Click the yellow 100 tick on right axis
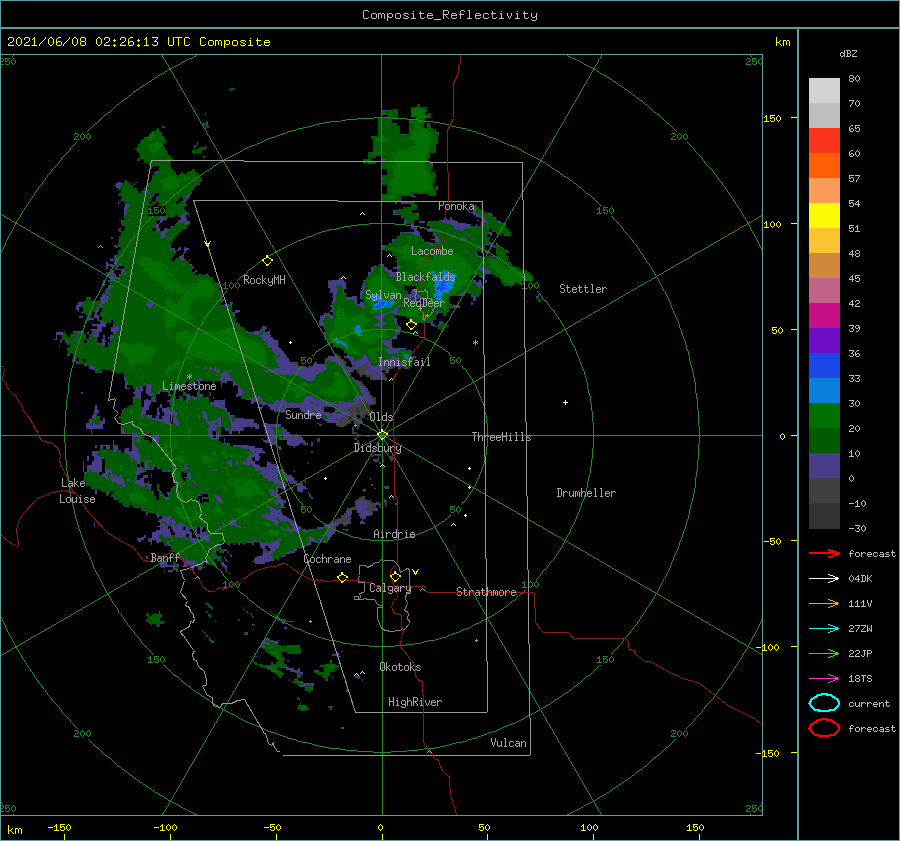 [772, 224]
